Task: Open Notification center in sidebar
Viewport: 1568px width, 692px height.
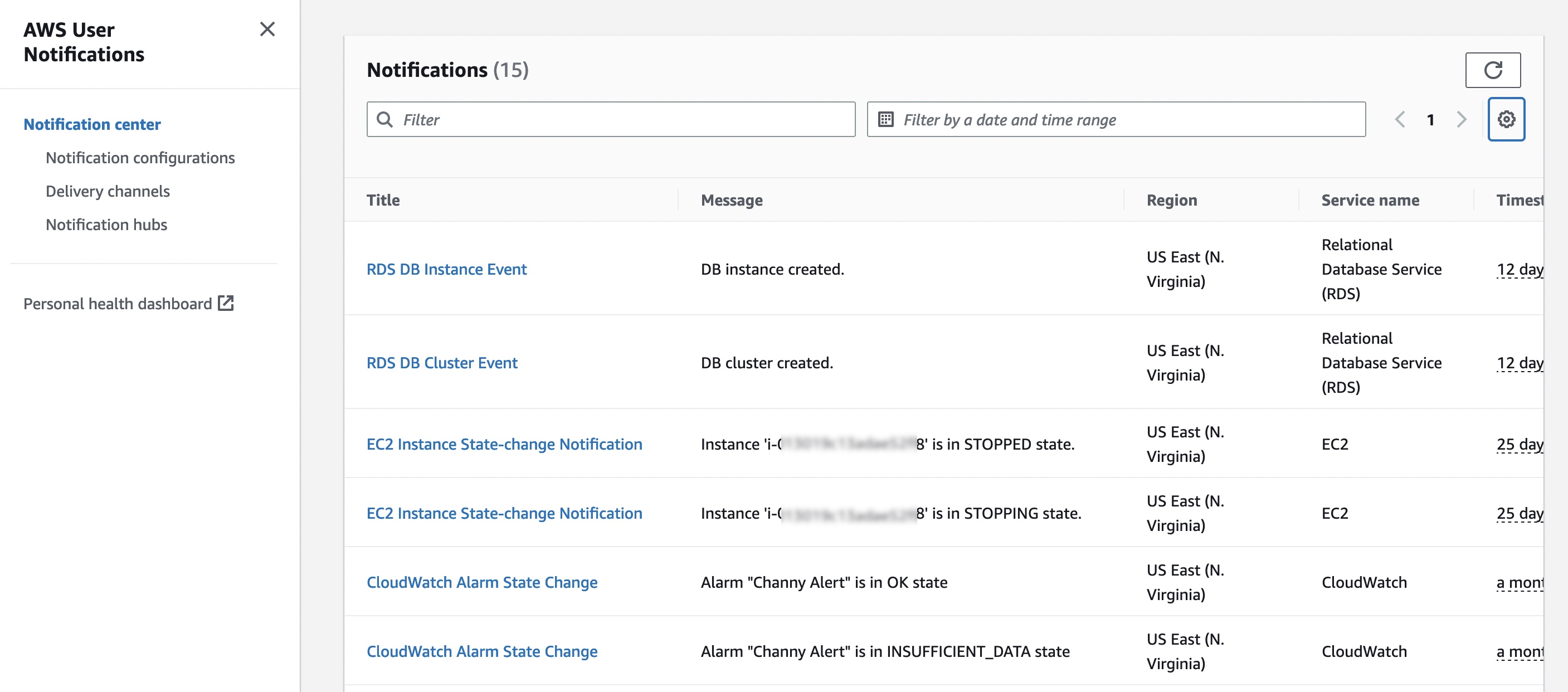Action: click(92, 124)
